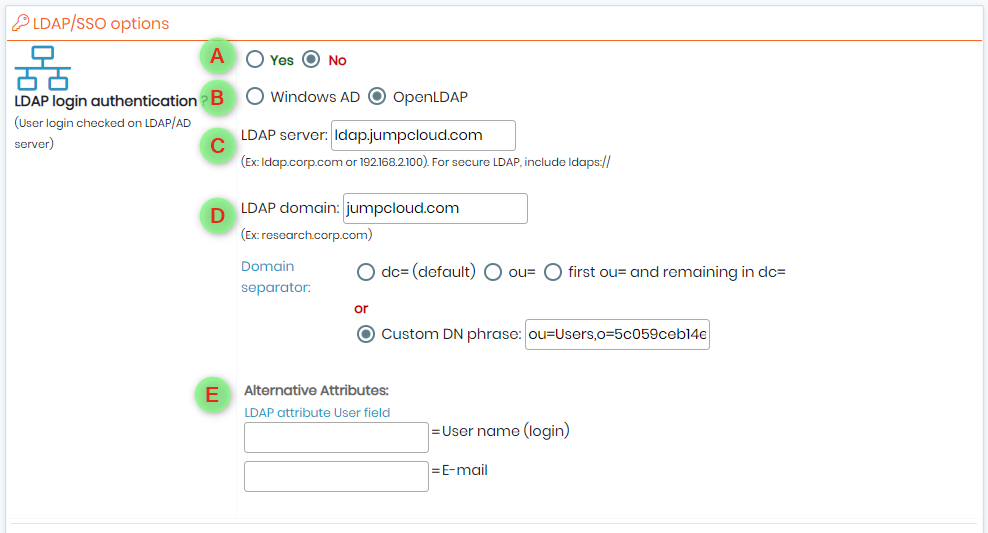Select the Custom DN phrase radio button
988x533 pixels.
365,334
